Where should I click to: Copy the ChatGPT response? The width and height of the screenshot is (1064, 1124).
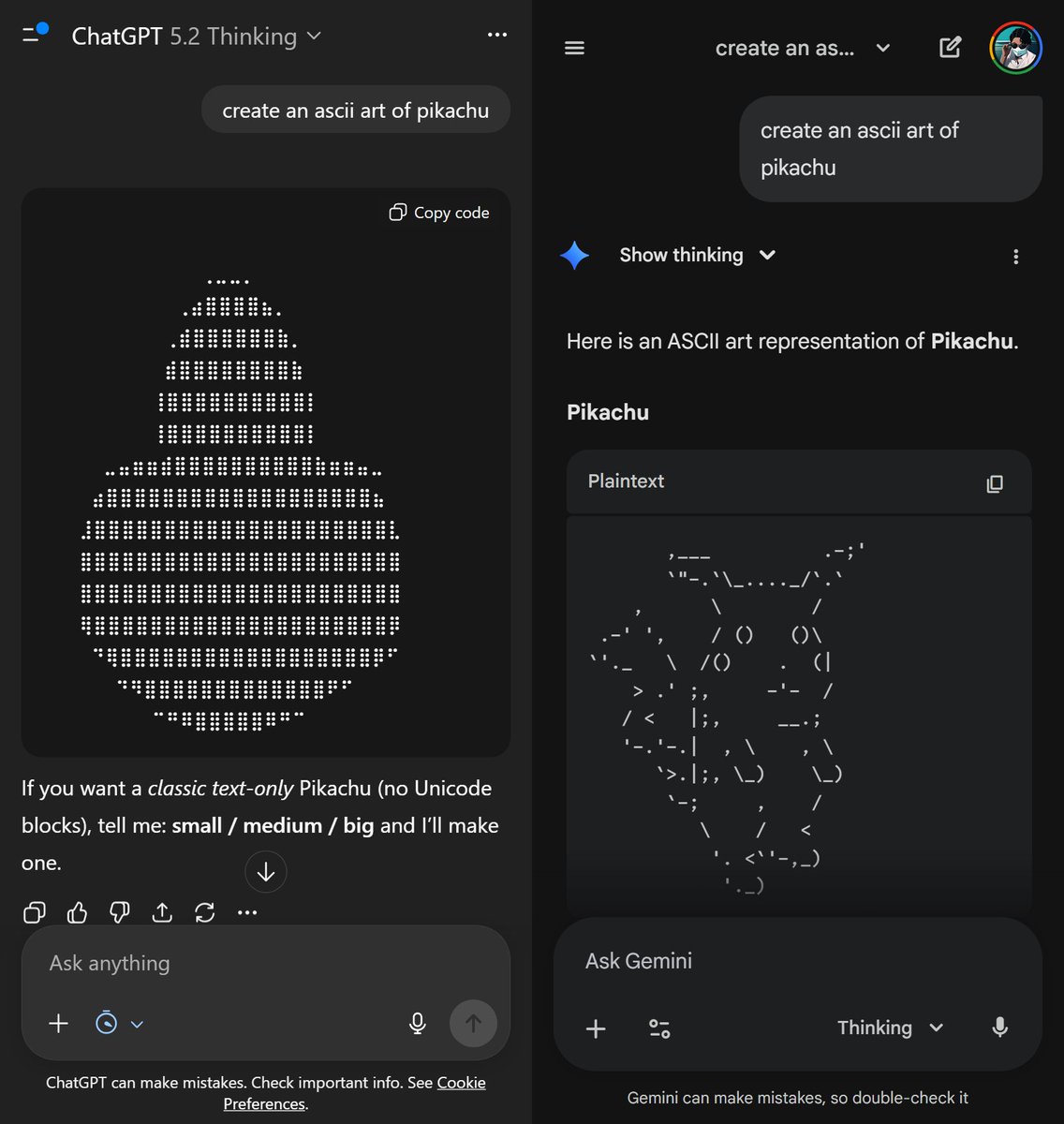[x=35, y=912]
